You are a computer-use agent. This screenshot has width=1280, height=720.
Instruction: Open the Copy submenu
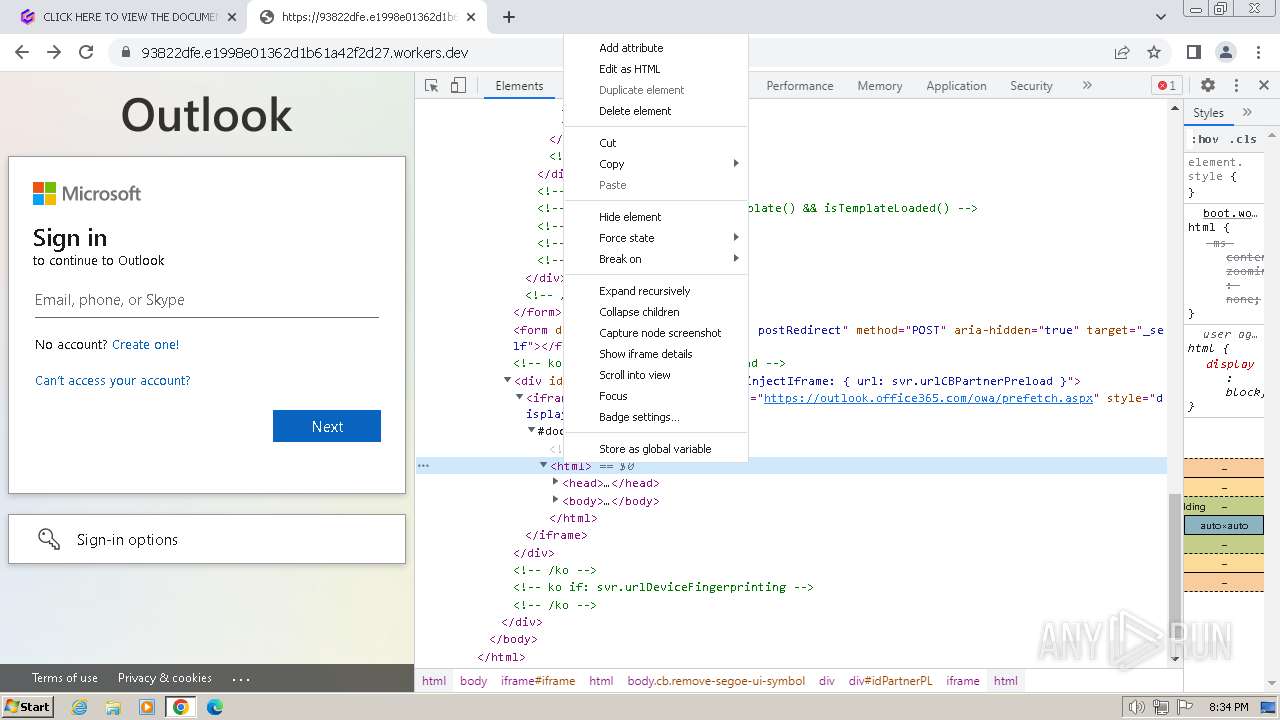coord(656,164)
